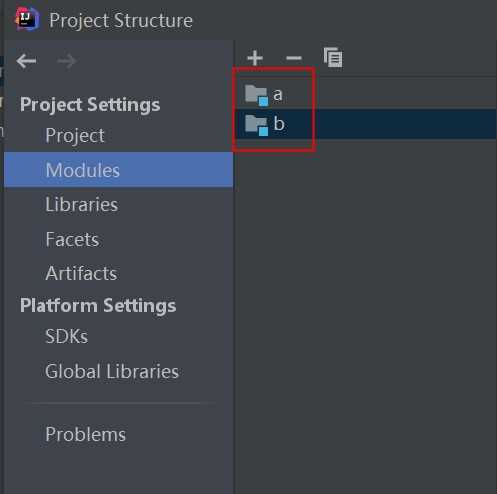Click the Remove module minus icon
The height and width of the screenshot is (494, 497).
point(294,58)
